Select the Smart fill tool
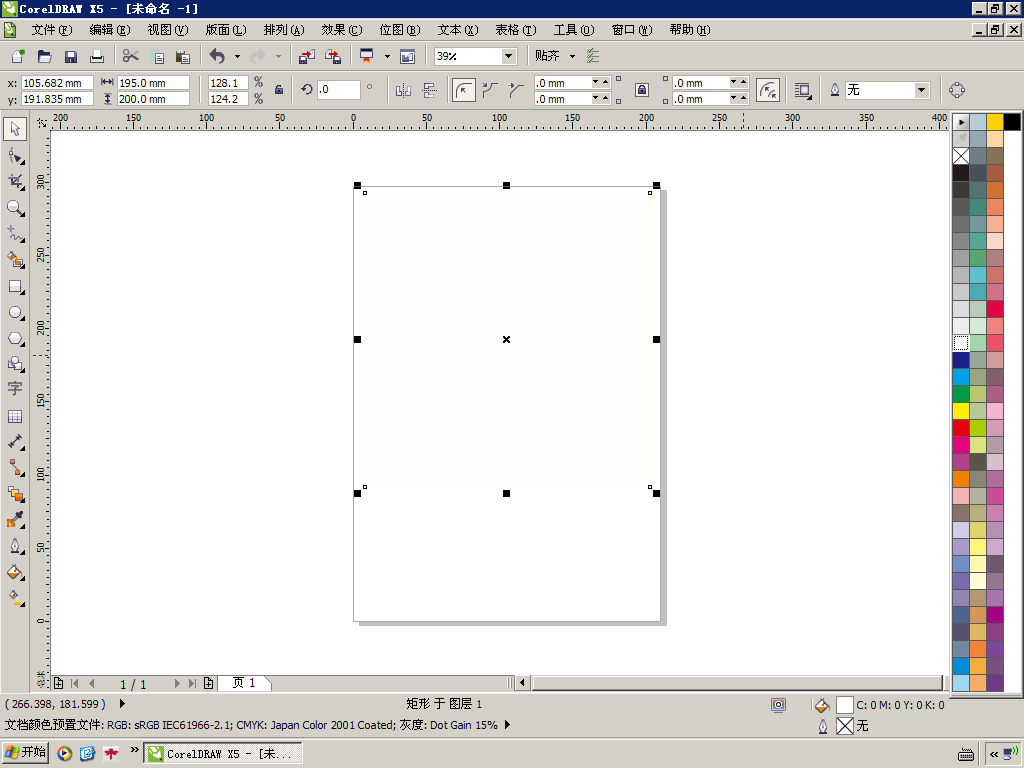The image size is (1024, 768). coord(15,260)
